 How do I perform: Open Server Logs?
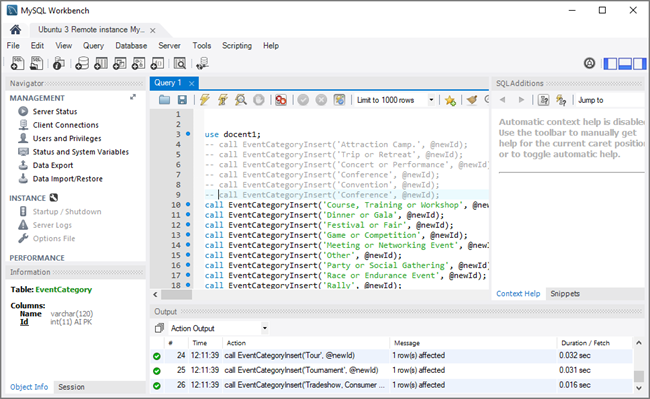click(x=52, y=225)
